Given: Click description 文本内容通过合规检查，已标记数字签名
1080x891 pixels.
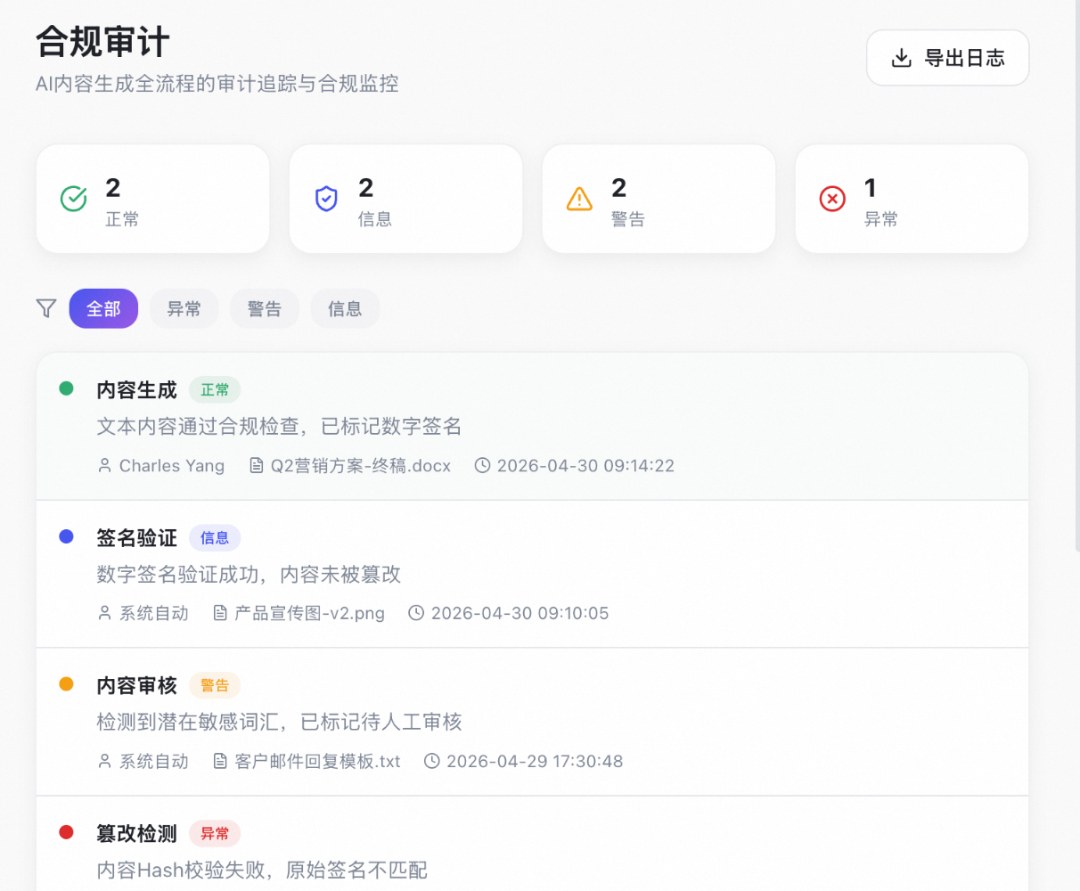Looking at the screenshot, I should 279,426.
